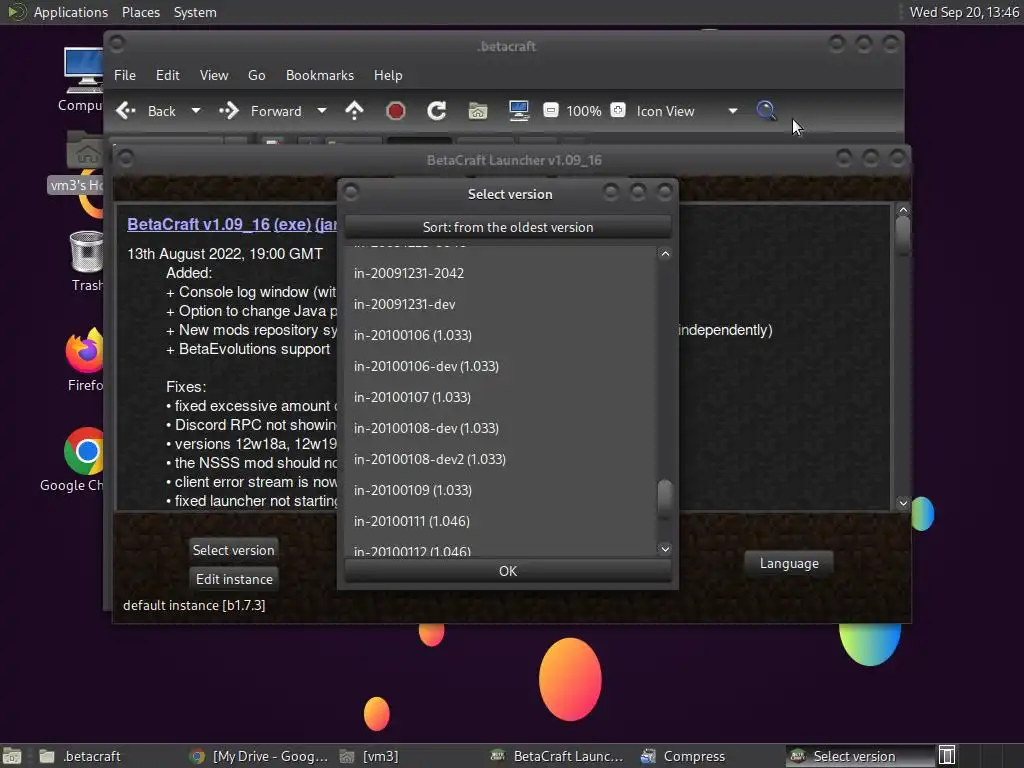Click the Back arrow in file manager
The image size is (1024, 768).
(125, 111)
